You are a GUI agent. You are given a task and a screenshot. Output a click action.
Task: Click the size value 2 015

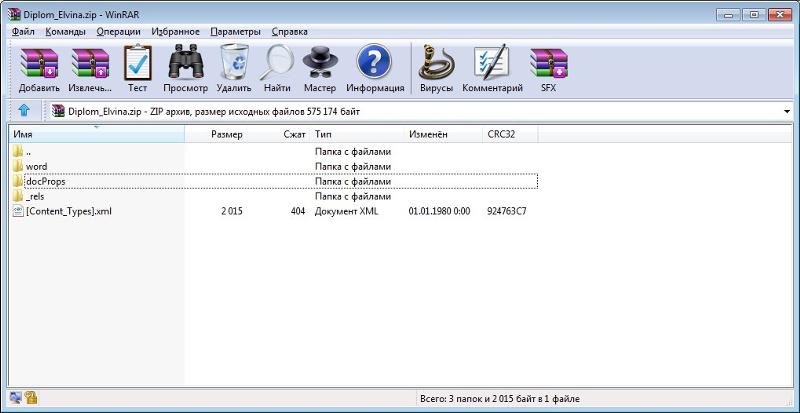tap(232, 211)
